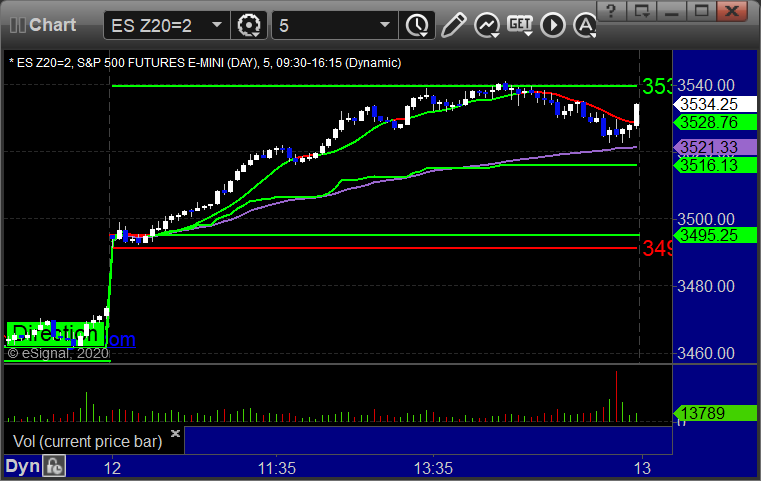Click the 13:35 time axis label
The image size is (761, 481).
[x=433, y=468]
